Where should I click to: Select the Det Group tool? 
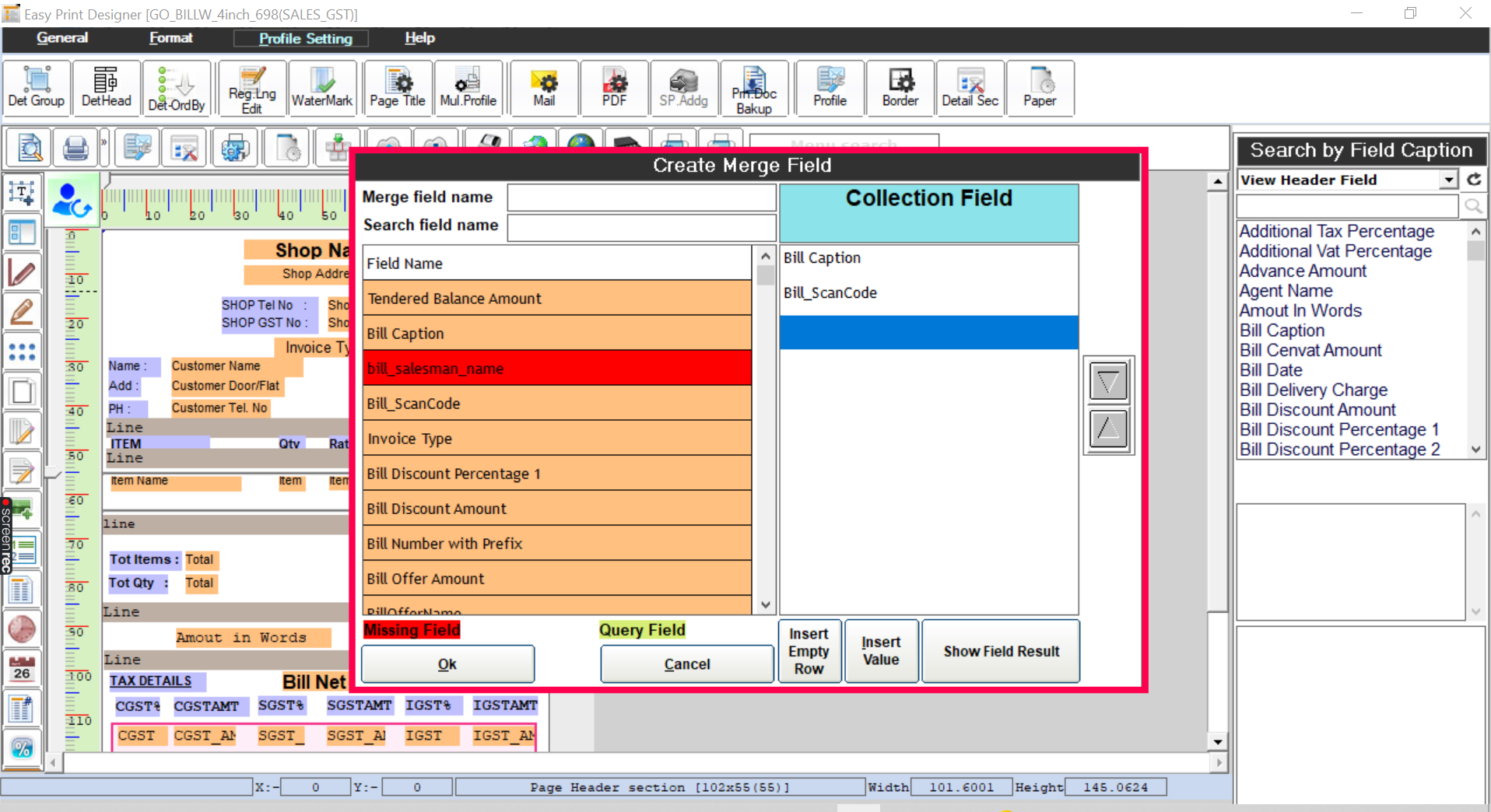click(36, 87)
